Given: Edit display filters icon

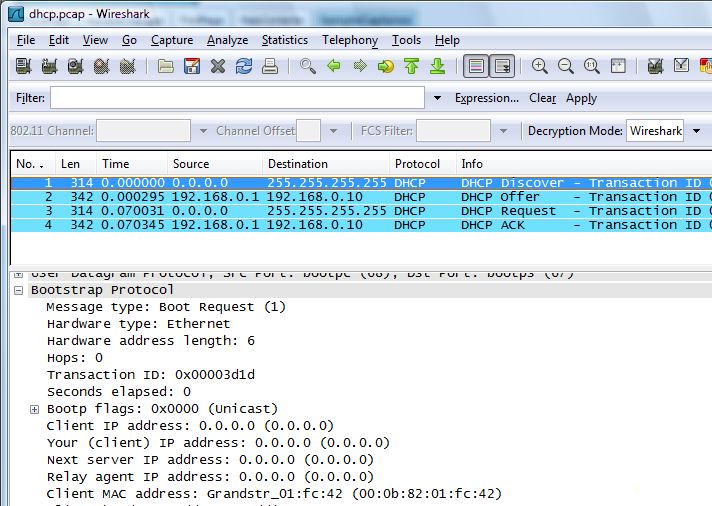Looking at the screenshot, I should [682, 66].
